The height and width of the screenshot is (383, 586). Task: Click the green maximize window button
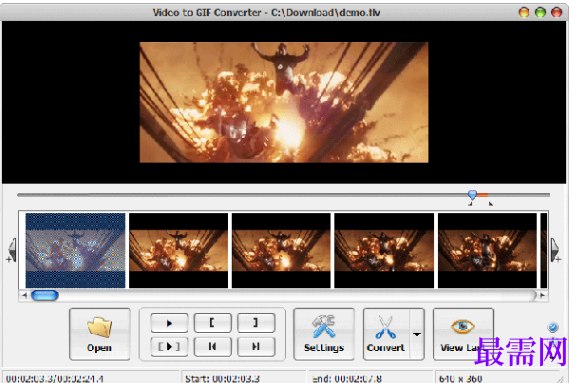pyautogui.click(x=540, y=12)
